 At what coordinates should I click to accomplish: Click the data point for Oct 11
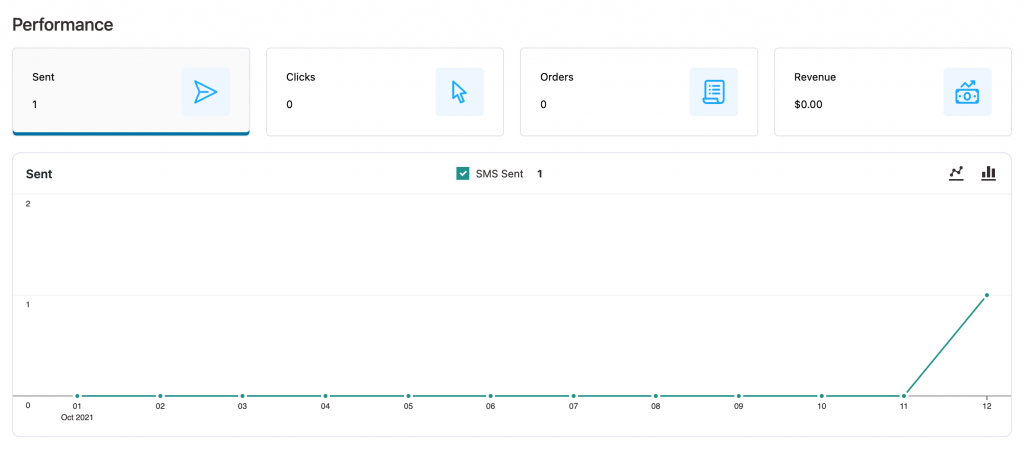pyautogui.click(x=904, y=396)
